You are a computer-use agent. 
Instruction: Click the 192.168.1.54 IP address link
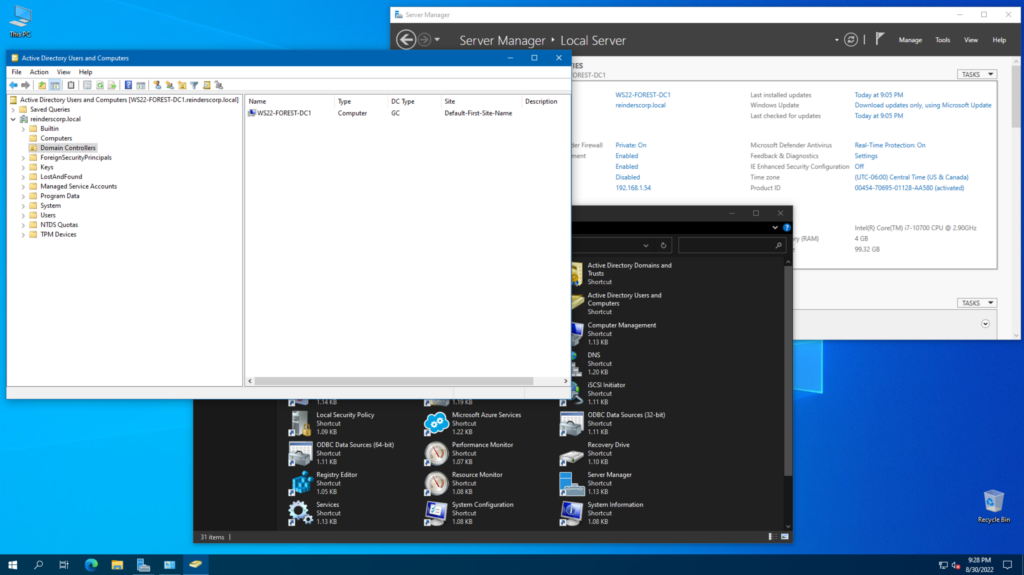(633, 188)
